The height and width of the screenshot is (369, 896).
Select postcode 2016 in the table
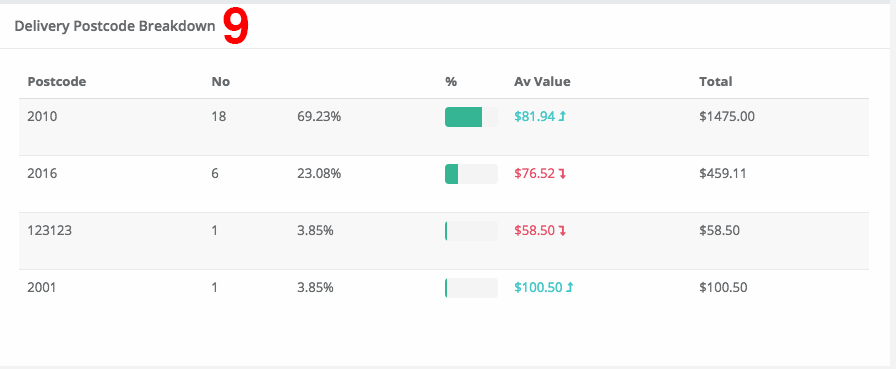(x=42, y=174)
